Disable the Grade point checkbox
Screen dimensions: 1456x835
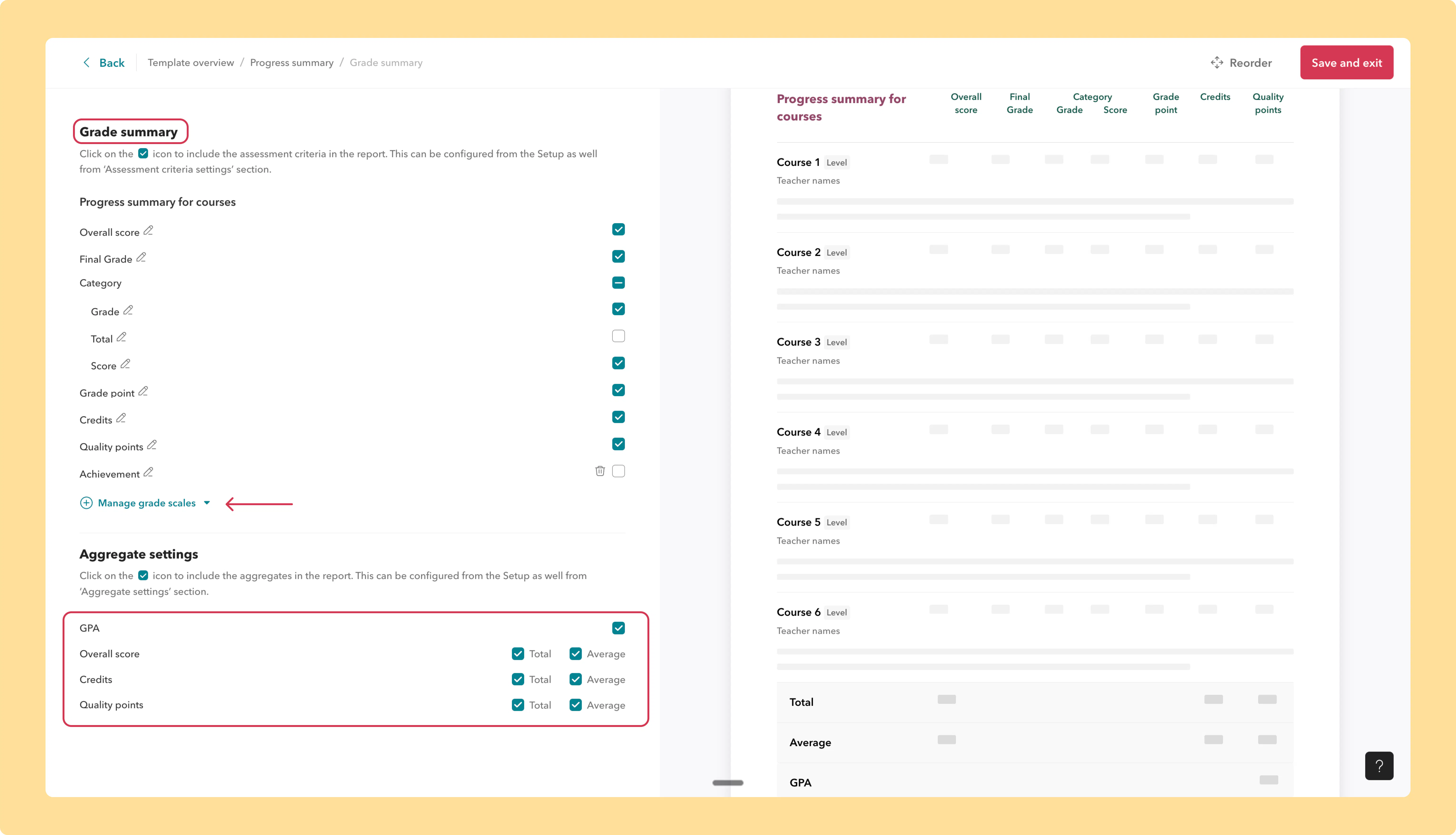point(618,390)
